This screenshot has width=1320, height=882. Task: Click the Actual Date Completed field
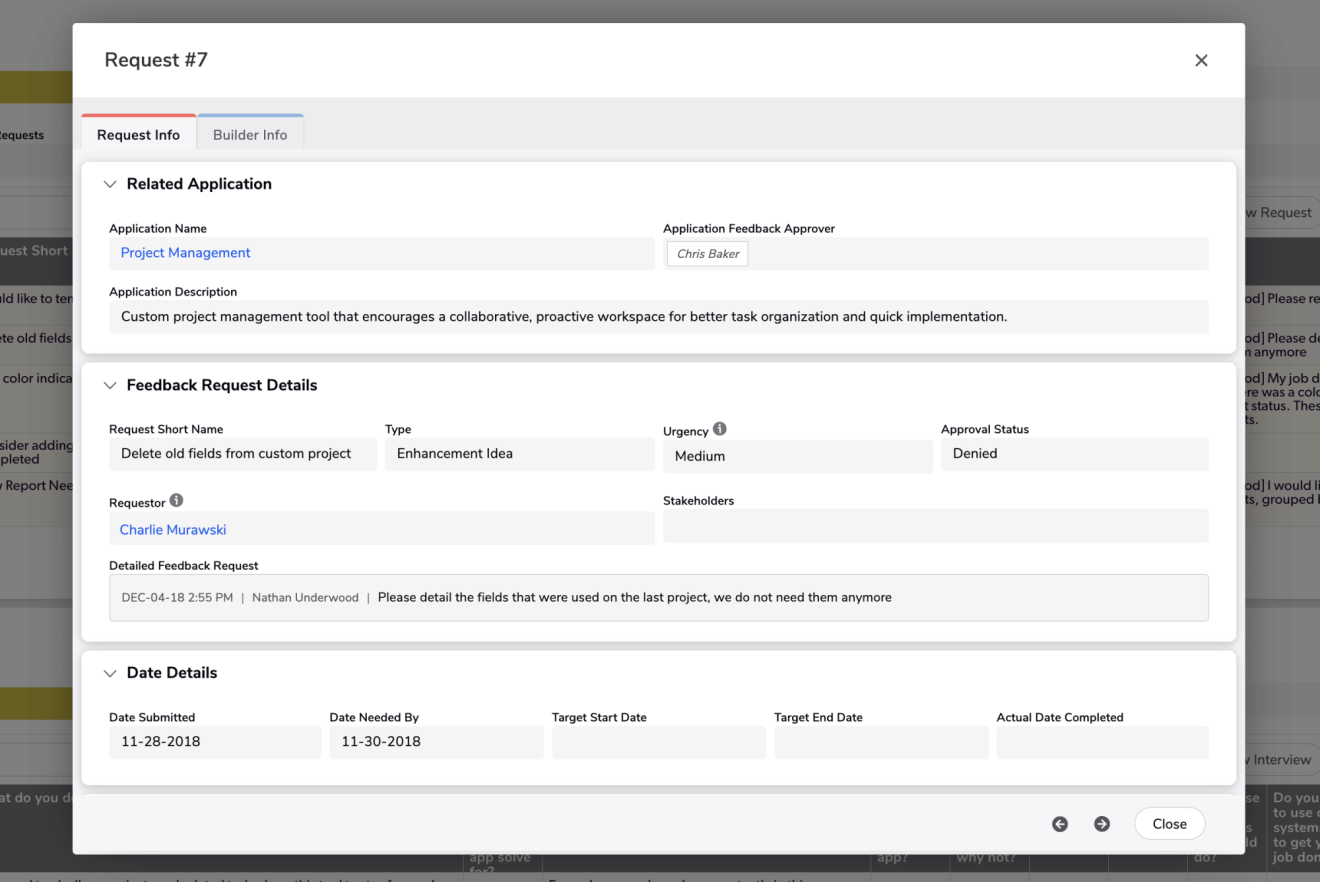click(1102, 742)
